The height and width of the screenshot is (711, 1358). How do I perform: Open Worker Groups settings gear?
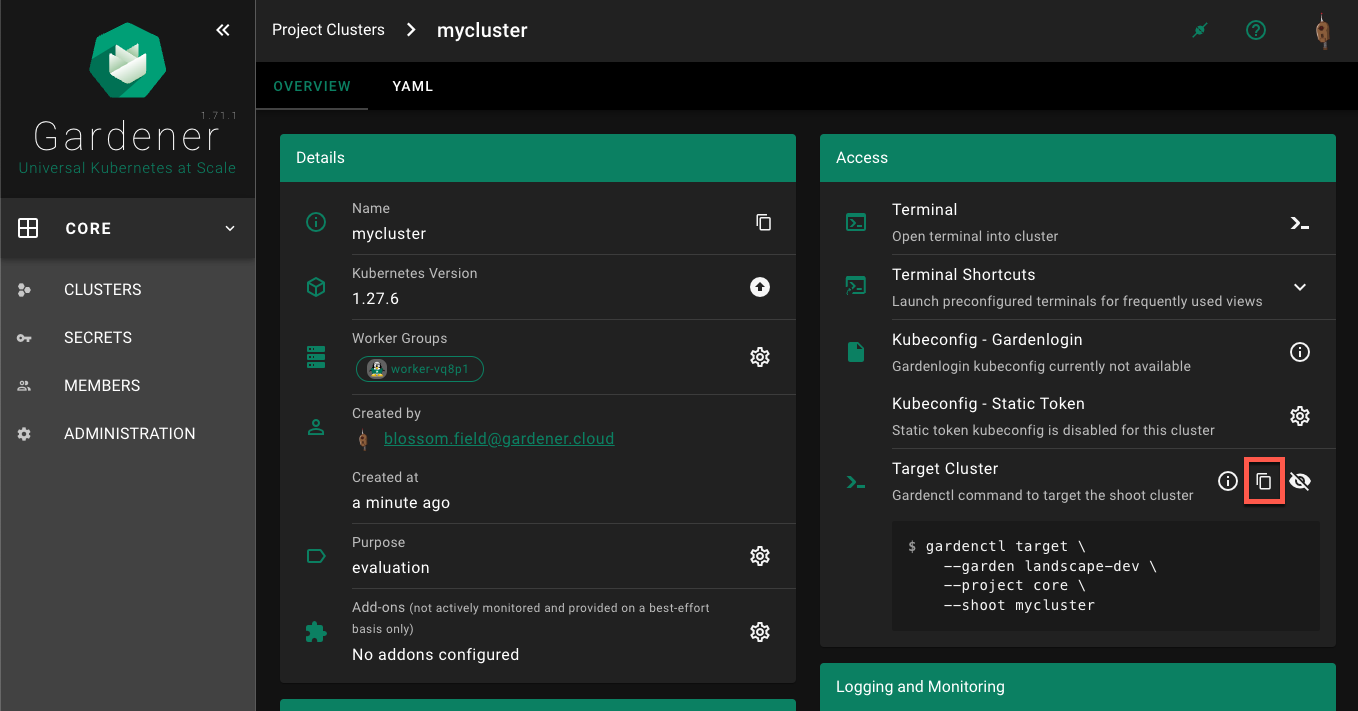tap(760, 357)
